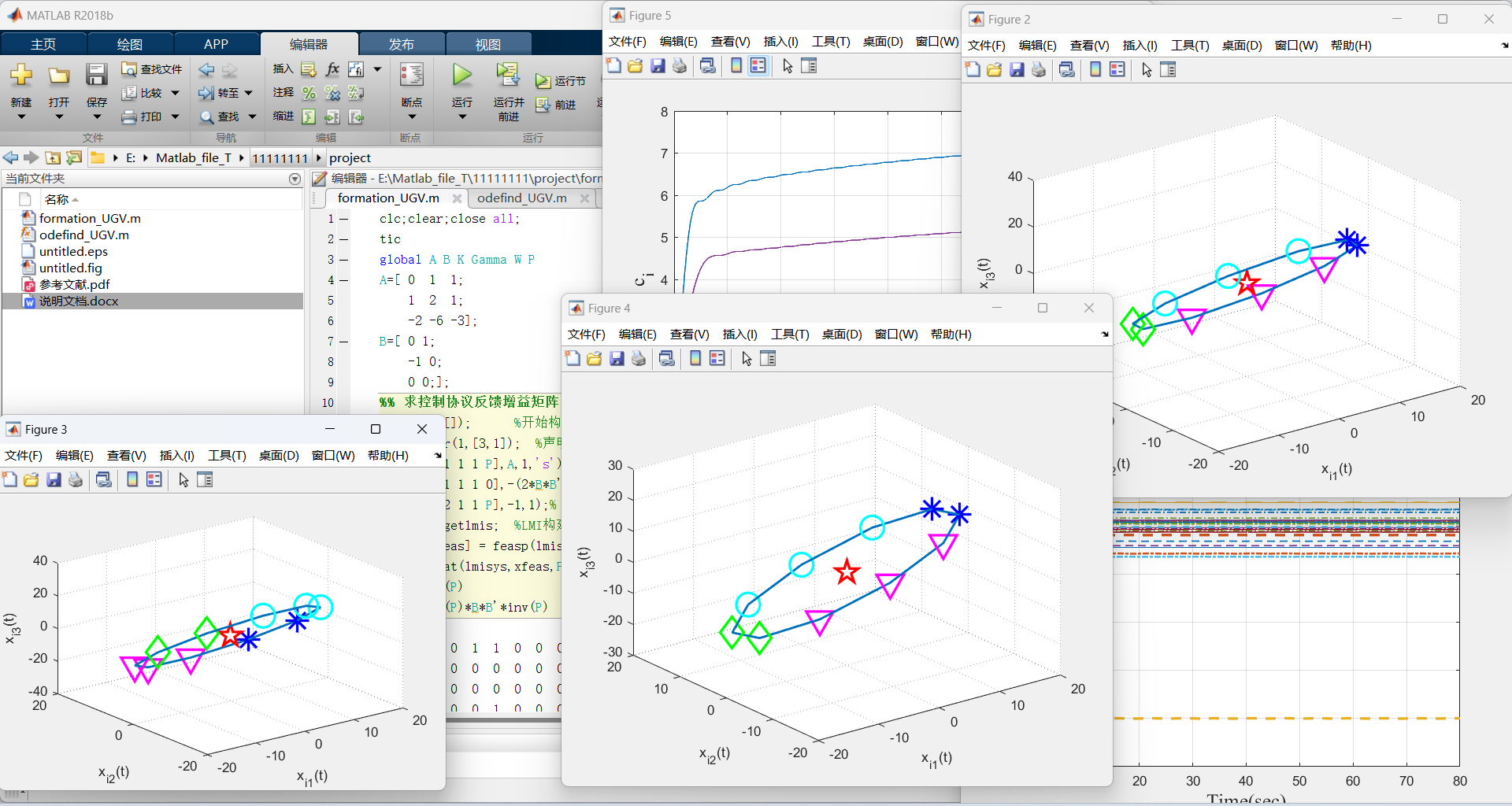Click the Find Files (查找文件) button
This screenshot has width=1512, height=806.
[152, 69]
